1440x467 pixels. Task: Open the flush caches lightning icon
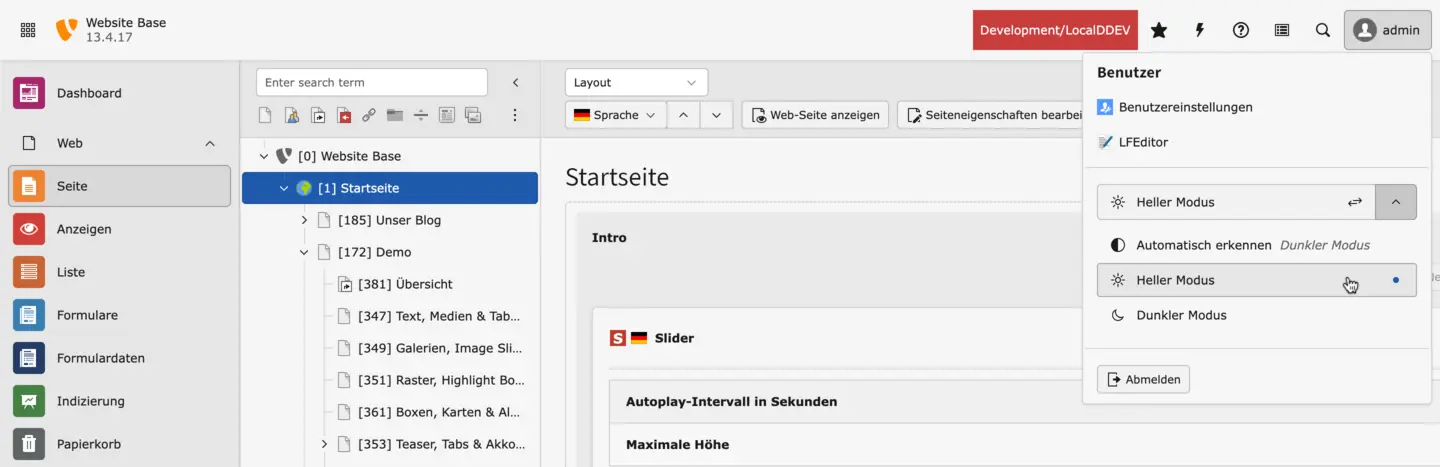coord(1200,30)
